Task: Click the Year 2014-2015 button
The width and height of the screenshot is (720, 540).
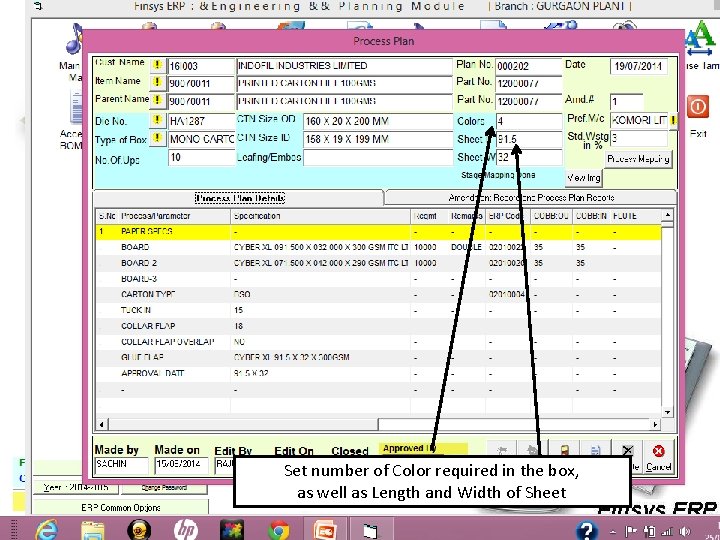Action: (76, 488)
